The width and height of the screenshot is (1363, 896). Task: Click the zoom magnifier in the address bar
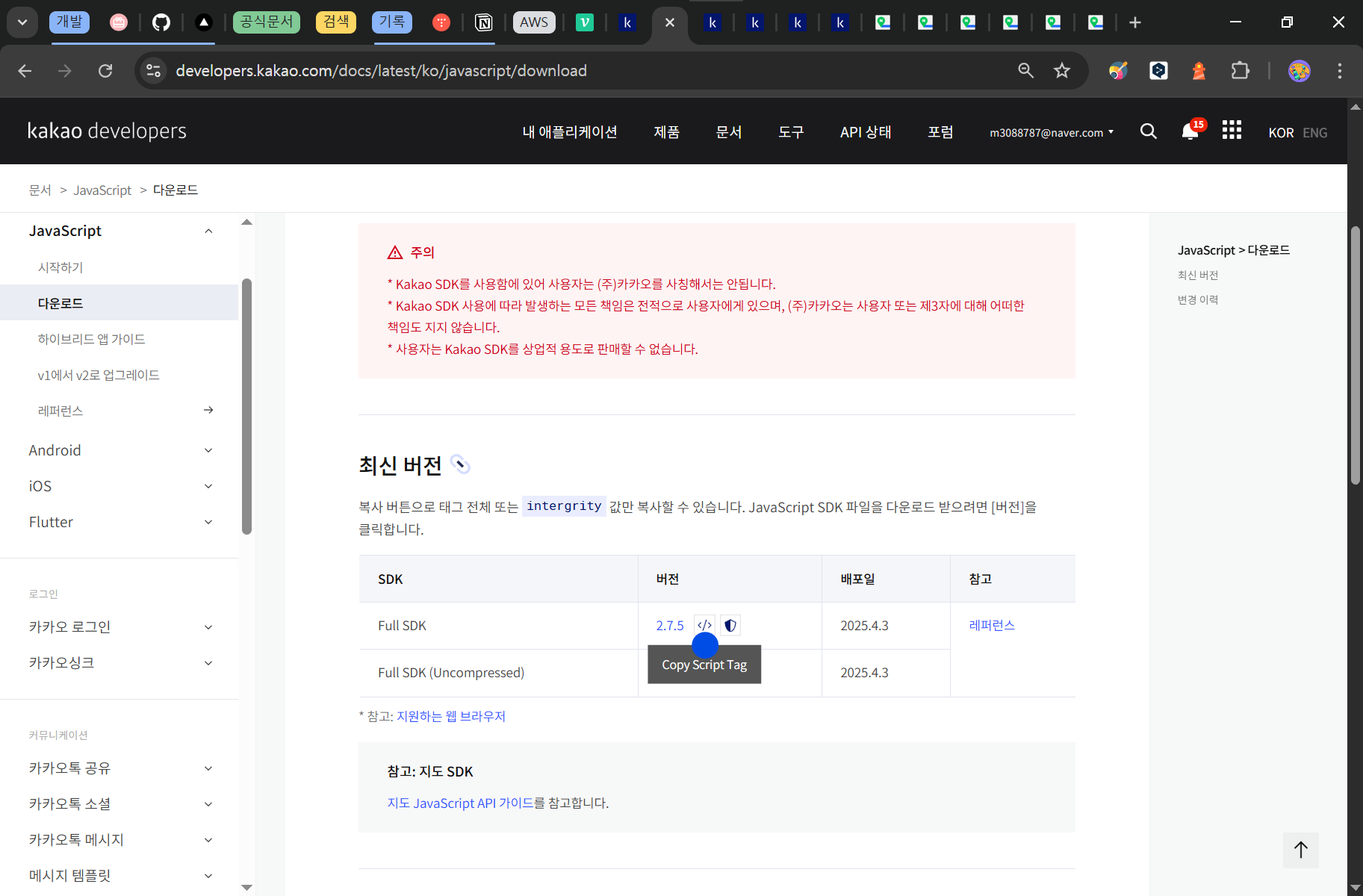point(1026,70)
